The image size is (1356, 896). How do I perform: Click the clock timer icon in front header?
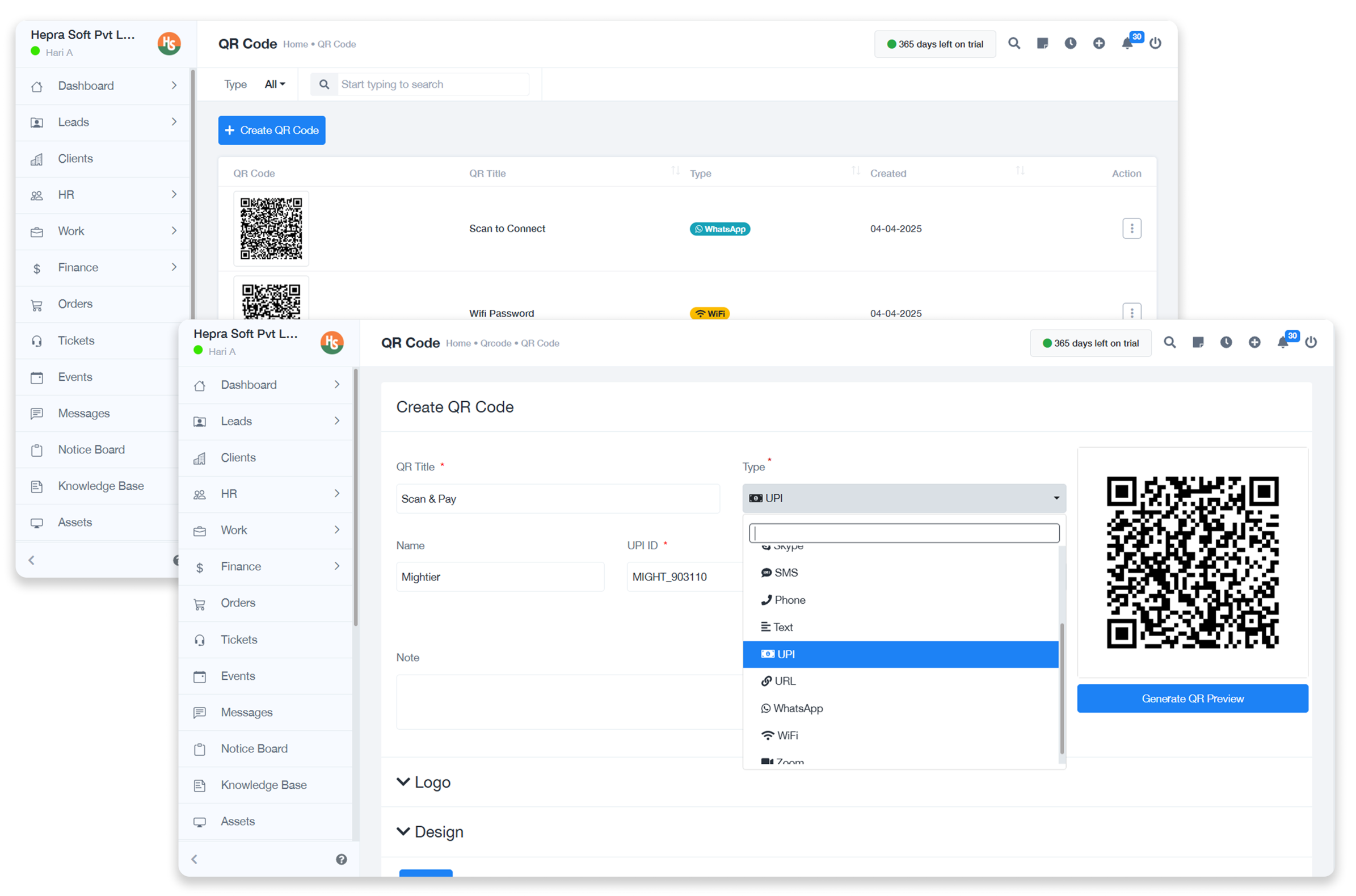pyautogui.click(x=1226, y=342)
